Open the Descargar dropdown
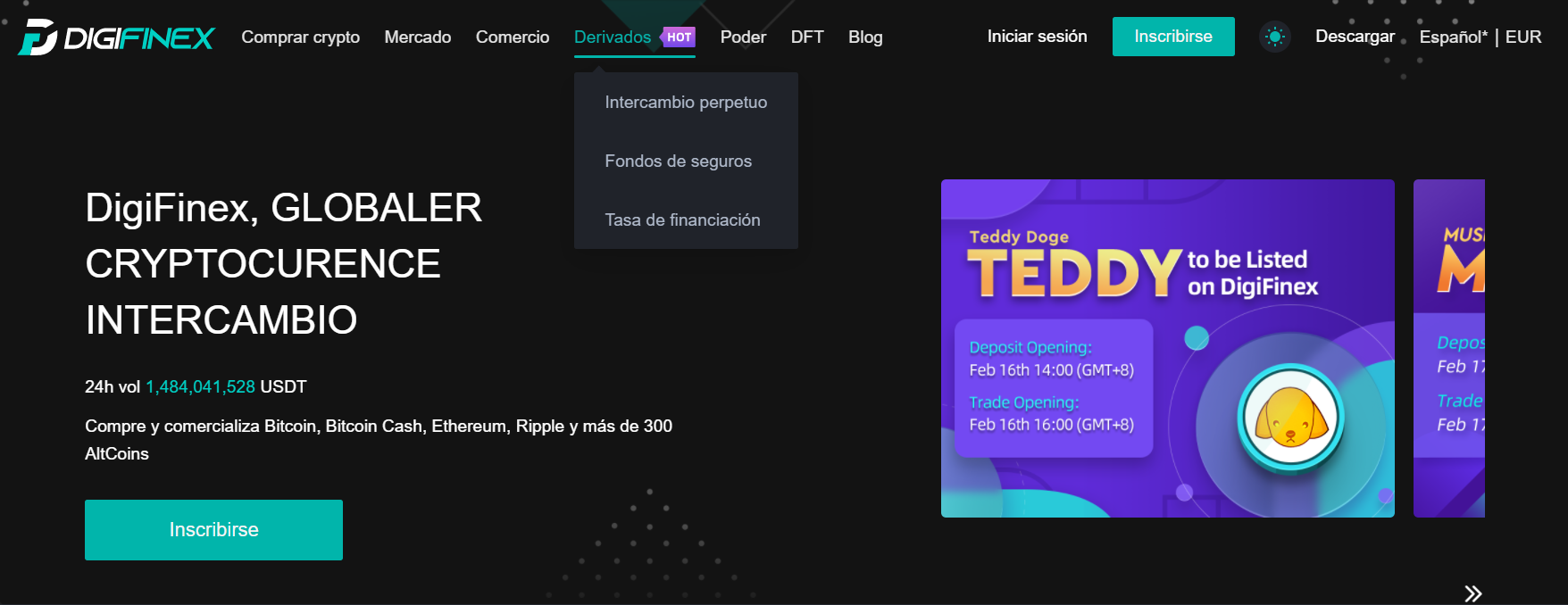 tap(1355, 37)
